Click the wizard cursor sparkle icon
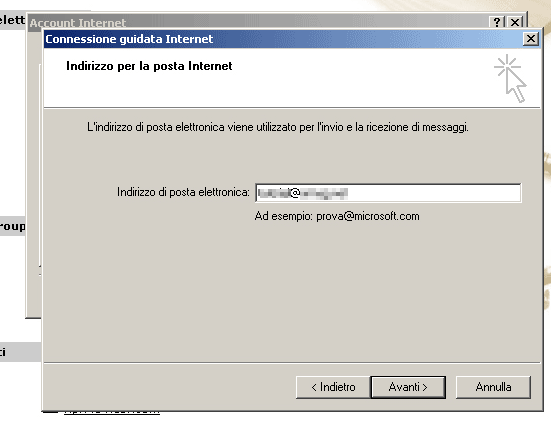This screenshot has height=437, width=551. pos(510,78)
